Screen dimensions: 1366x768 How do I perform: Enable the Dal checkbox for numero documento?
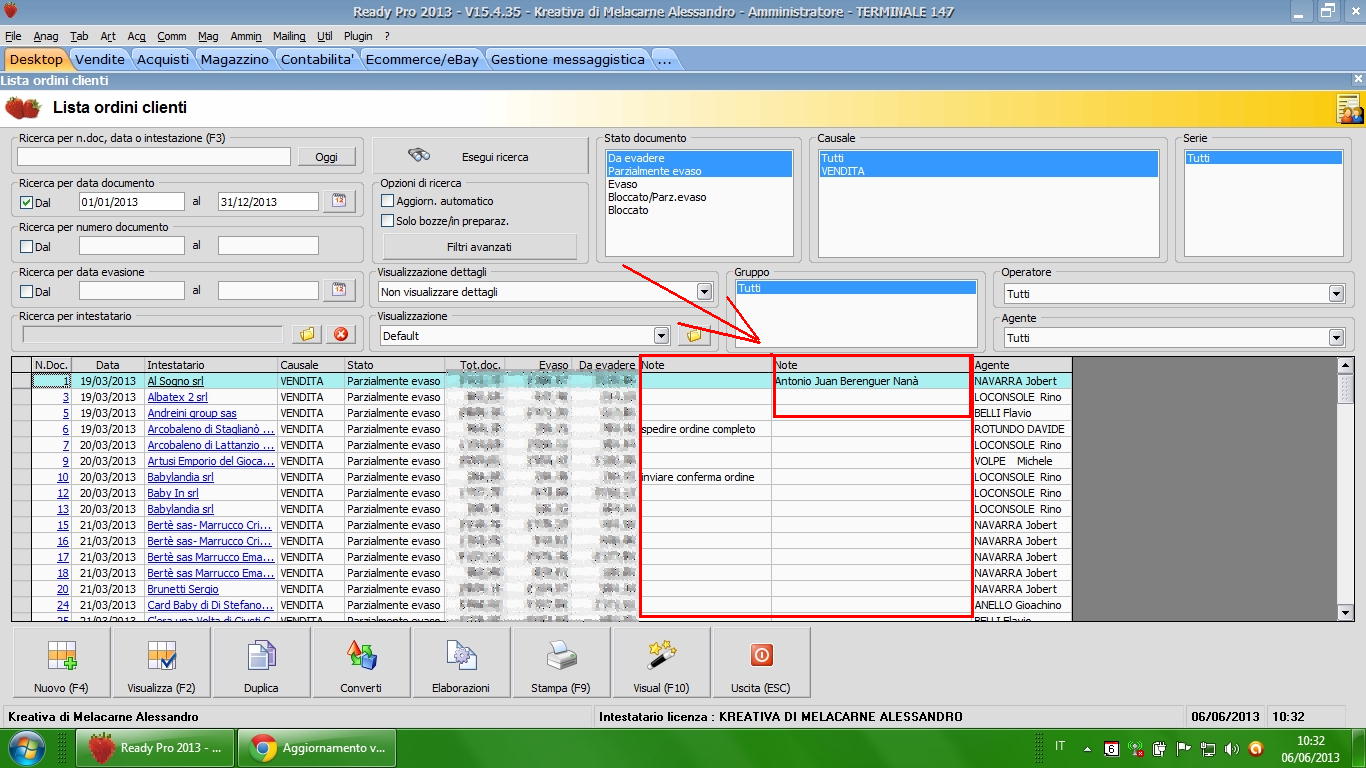point(27,246)
